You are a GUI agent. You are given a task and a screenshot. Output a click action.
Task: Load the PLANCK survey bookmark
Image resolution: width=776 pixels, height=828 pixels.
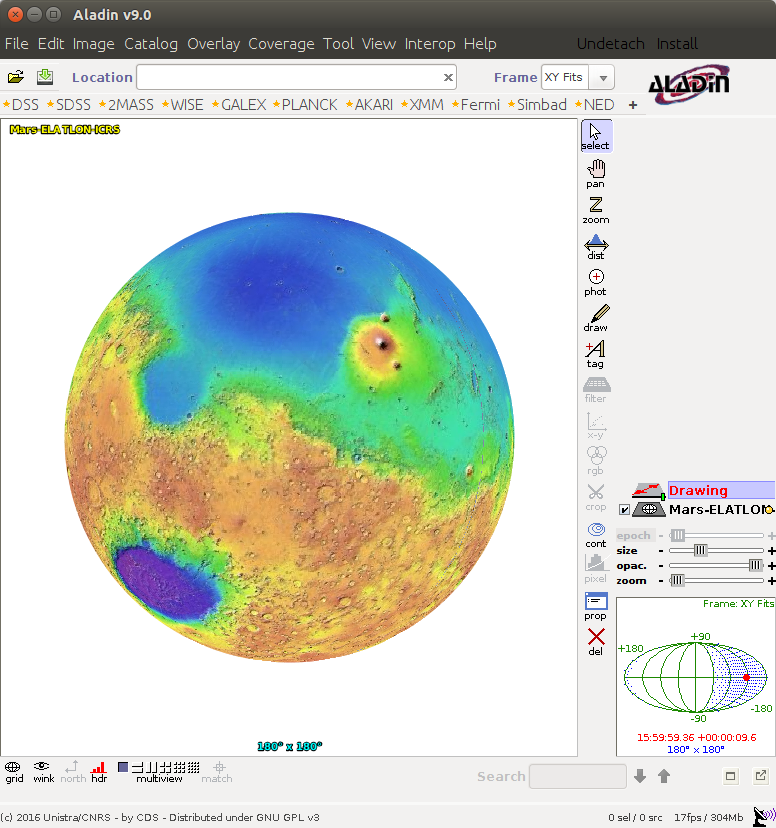pos(305,105)
